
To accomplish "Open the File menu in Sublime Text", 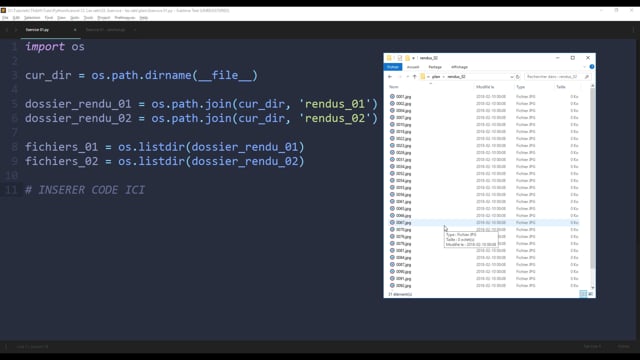I will click(x=5, y=18).
